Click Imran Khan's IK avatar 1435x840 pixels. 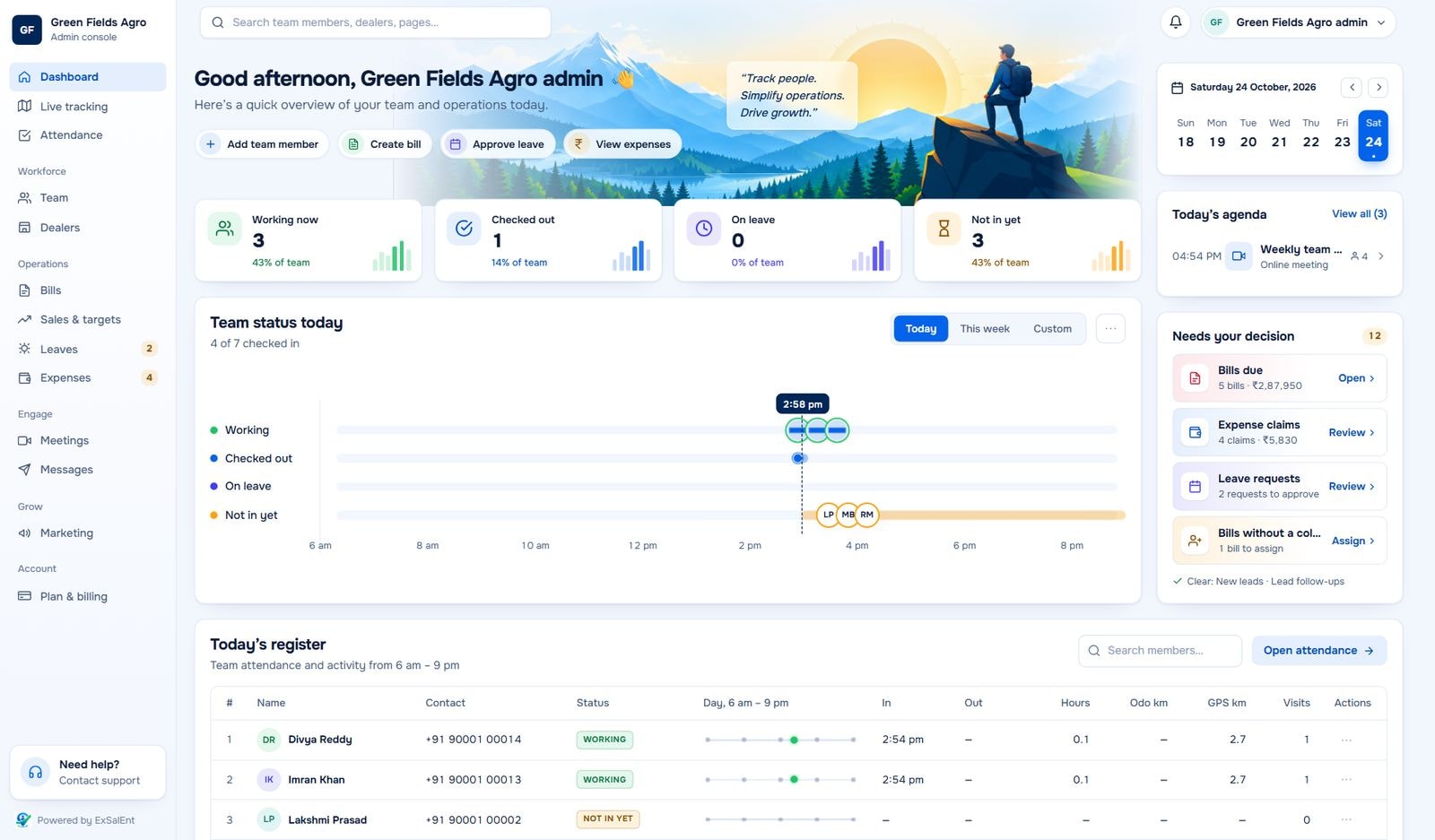[268, 780]
